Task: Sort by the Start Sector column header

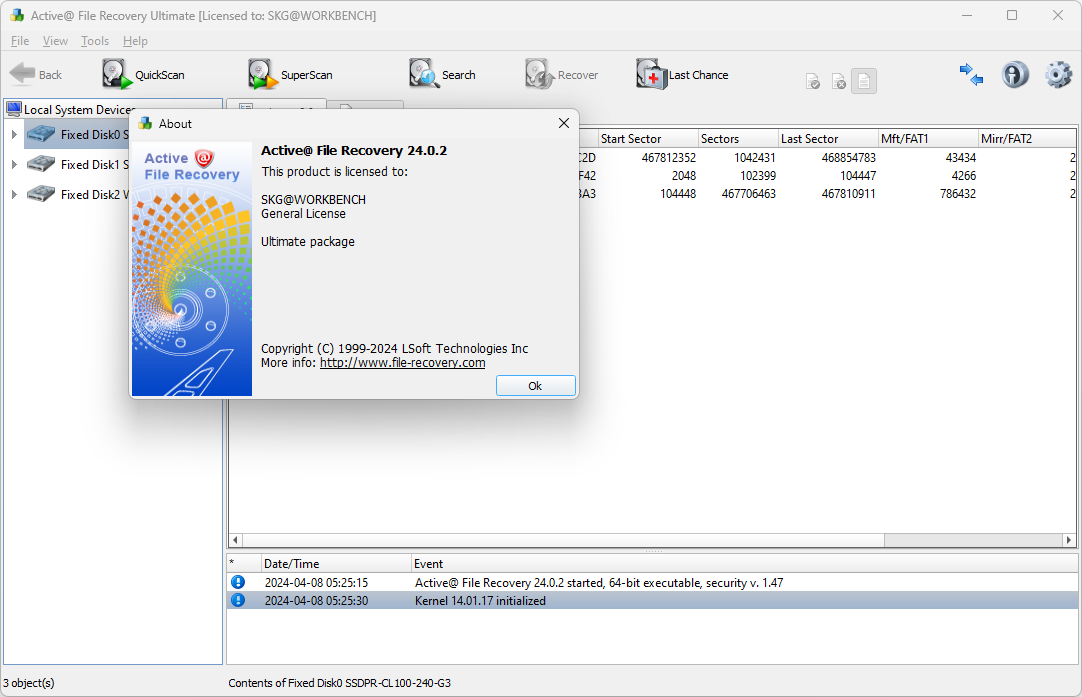Action: click(647, 139)
